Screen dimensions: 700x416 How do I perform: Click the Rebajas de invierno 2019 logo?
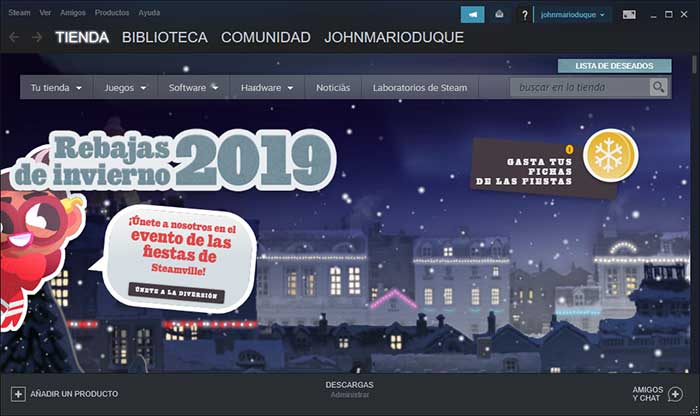(174, 159)
